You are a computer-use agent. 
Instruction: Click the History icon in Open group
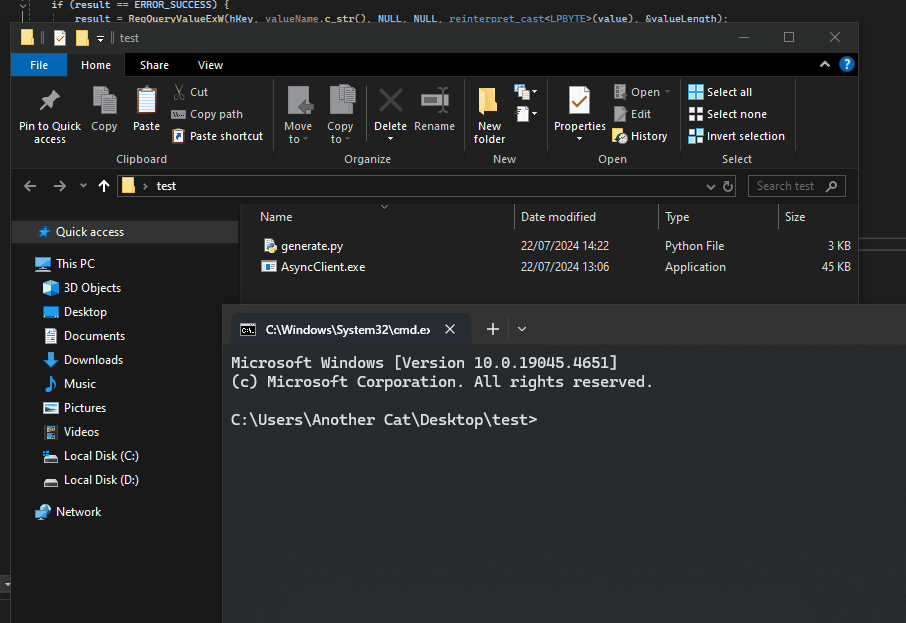coord(620,136)
